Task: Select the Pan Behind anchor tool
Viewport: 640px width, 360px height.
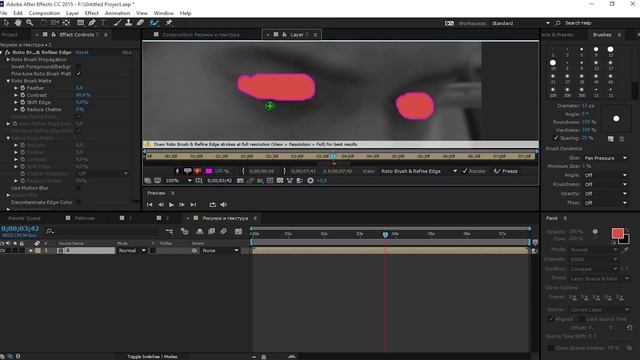Action: 66,23
